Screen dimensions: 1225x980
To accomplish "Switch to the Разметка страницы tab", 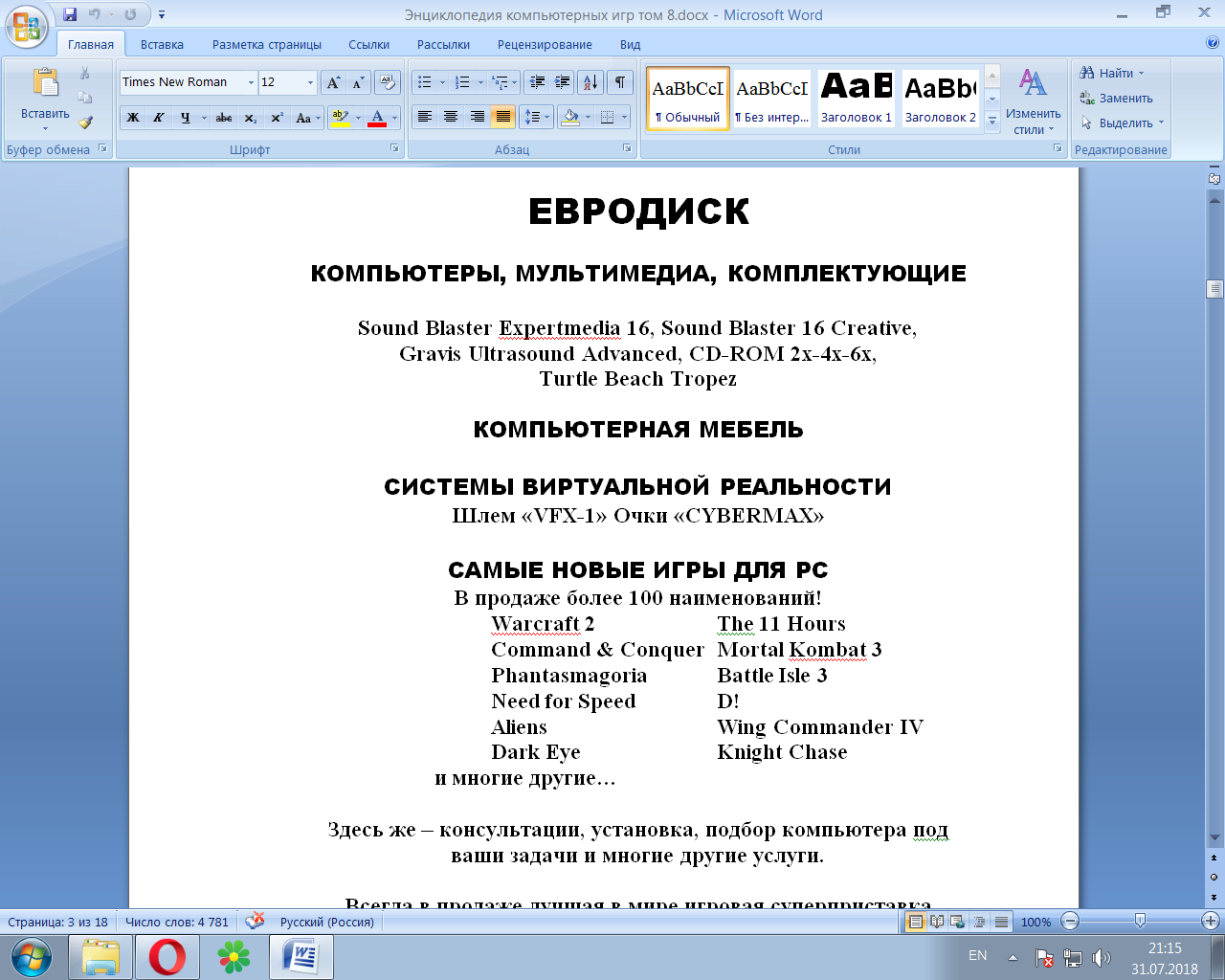I will point(267,44).
